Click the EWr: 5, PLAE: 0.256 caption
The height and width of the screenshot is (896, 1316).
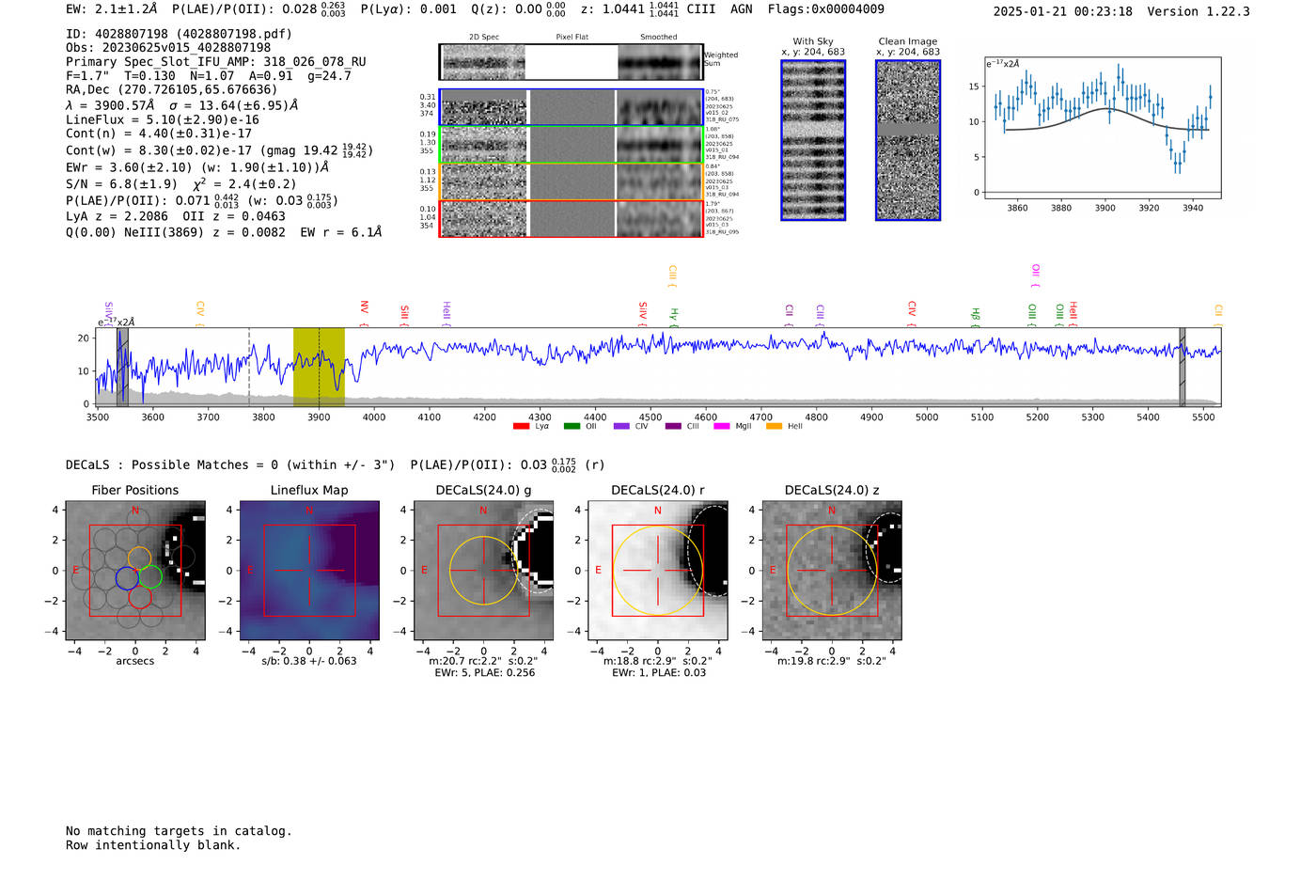(x=484, y=672)
